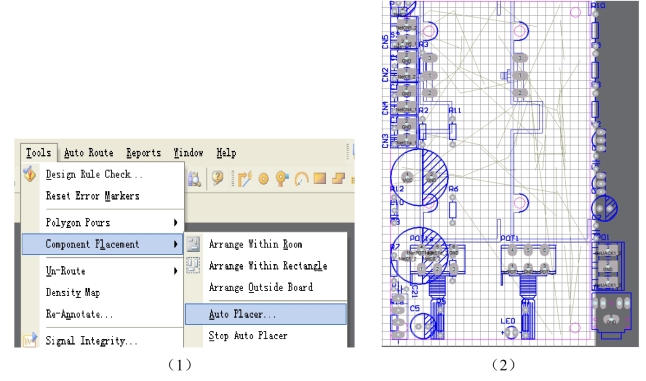Select the place arc tool icon
The width and height of the screenshot is (646, 381).
pyautogui.click(x=302, y=179)
